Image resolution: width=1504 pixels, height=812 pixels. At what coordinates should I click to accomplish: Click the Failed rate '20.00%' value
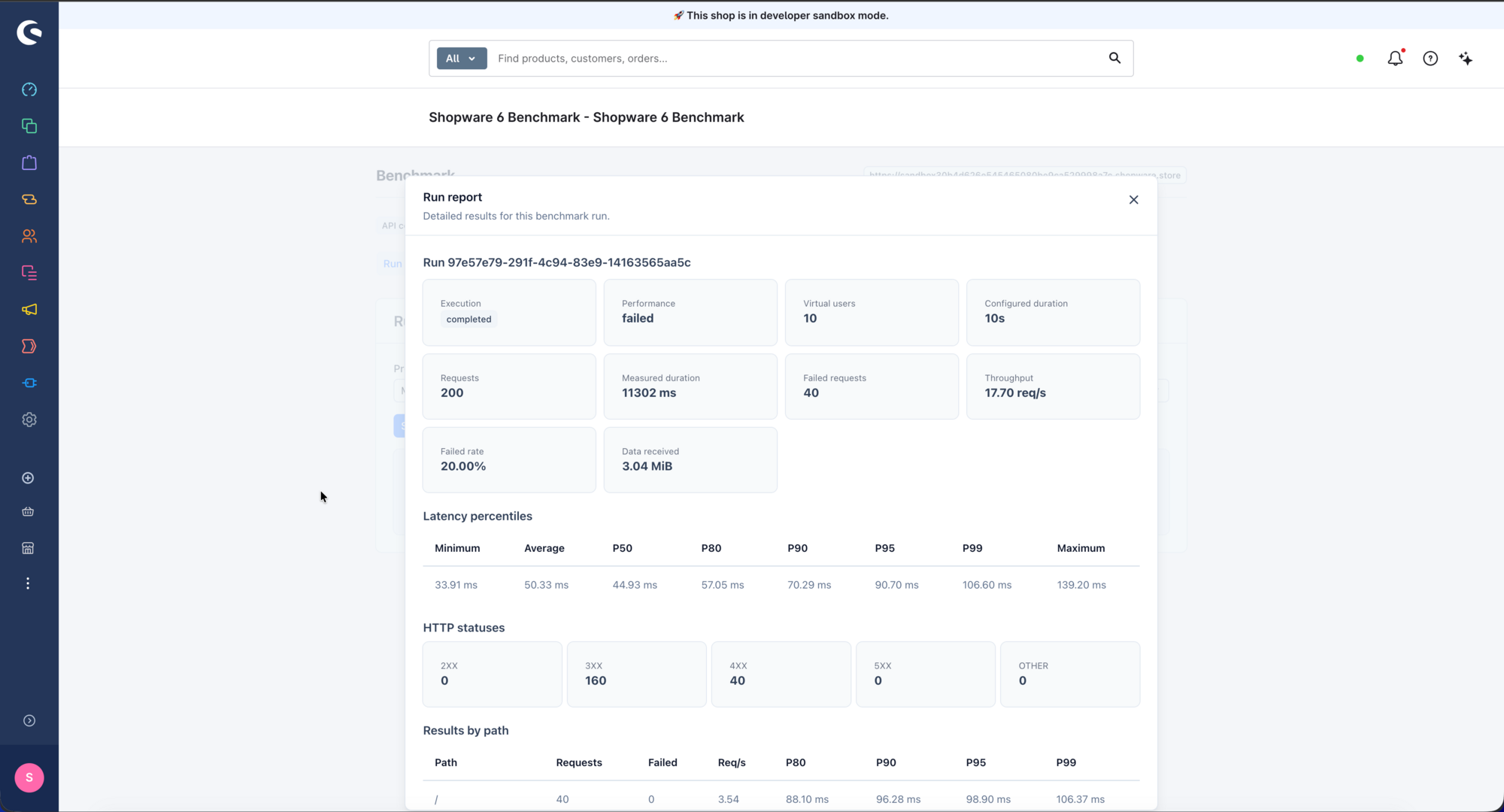(x=463, y=466)
